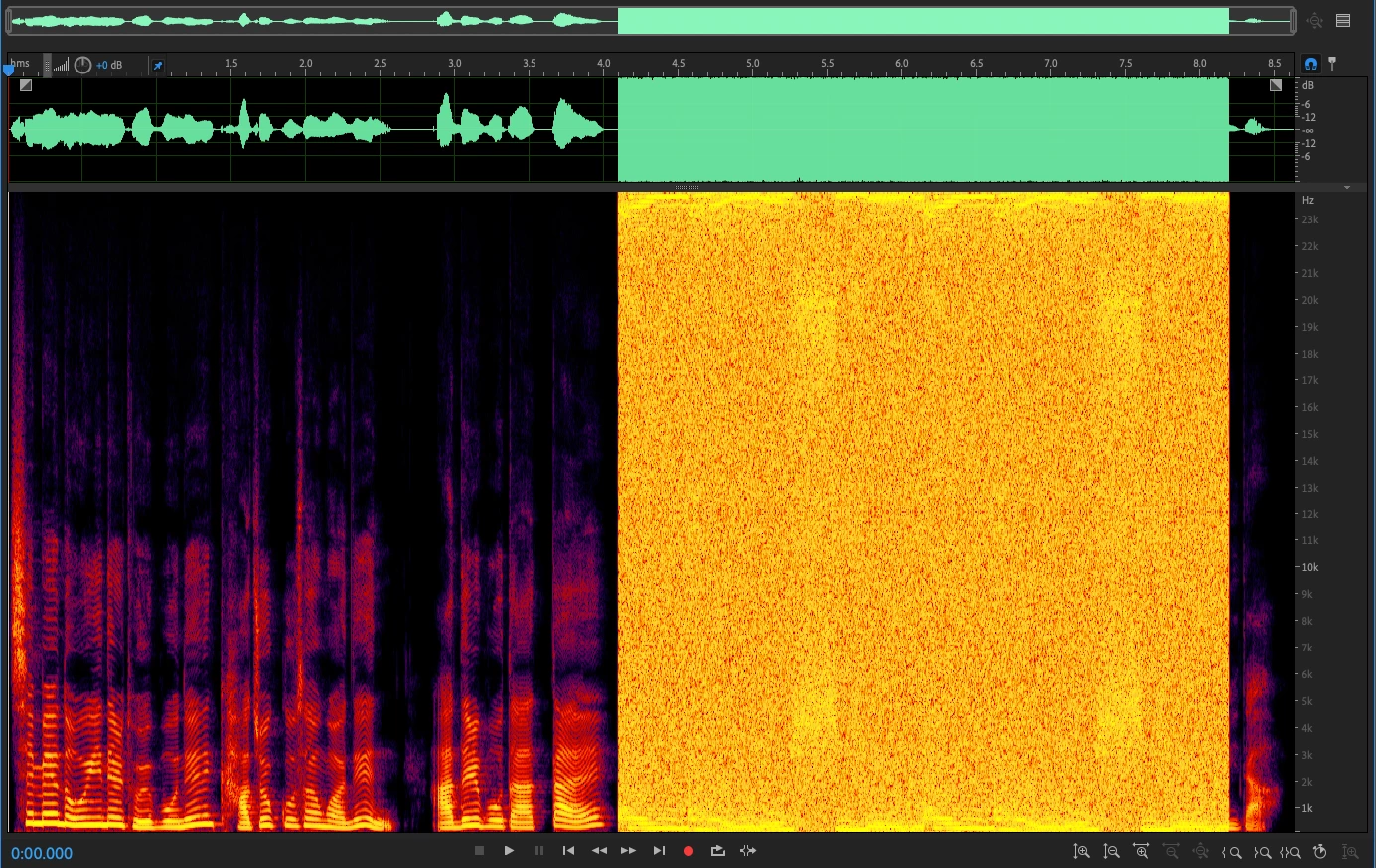Image resolution: width=1376 pixels, height=868 pixels.
Task: Click the 20k label on the frequency scale
Action: pos(1310,300)
